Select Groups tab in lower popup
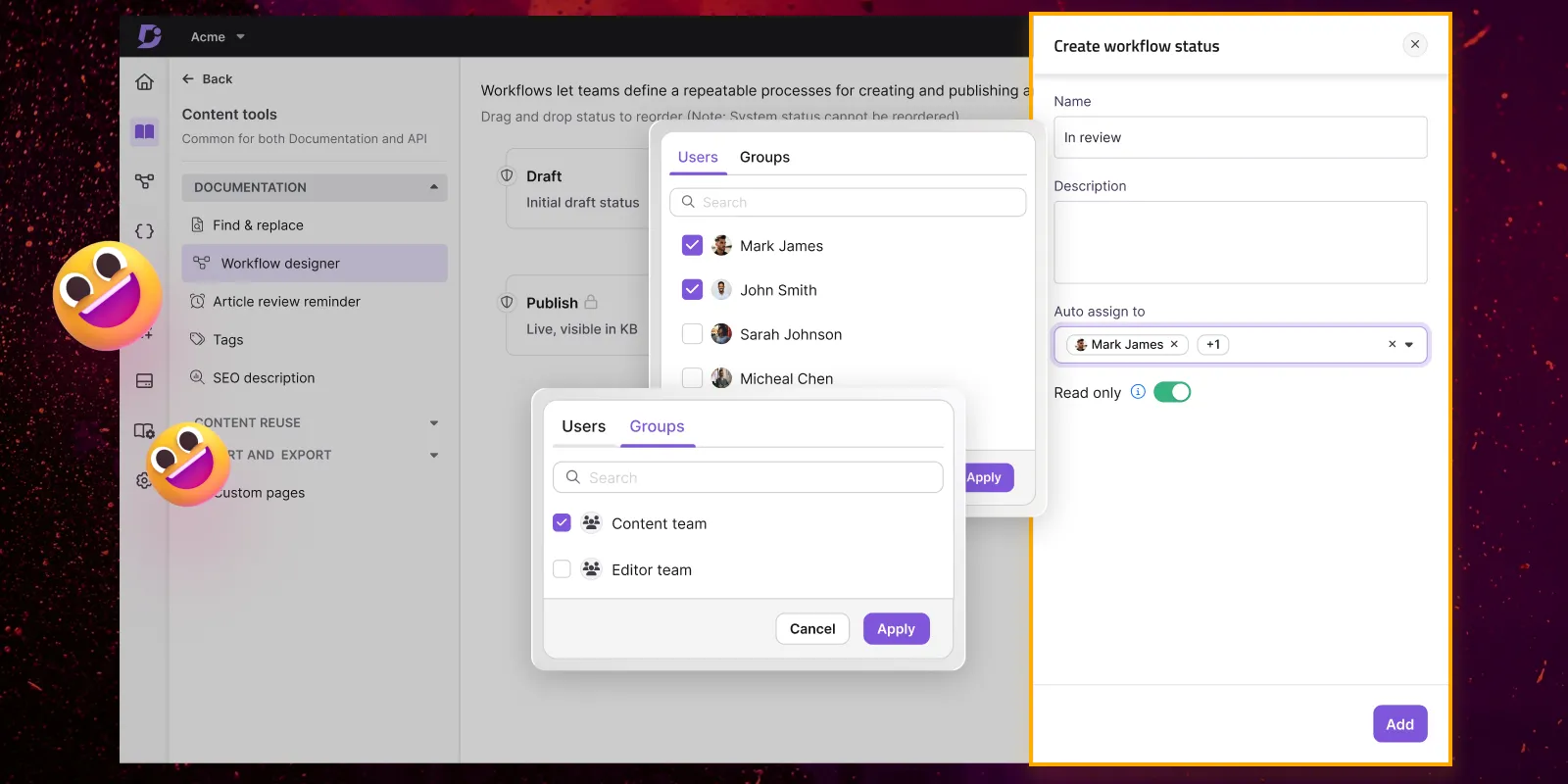1568x784 pixels. click(x=657, y=426)
